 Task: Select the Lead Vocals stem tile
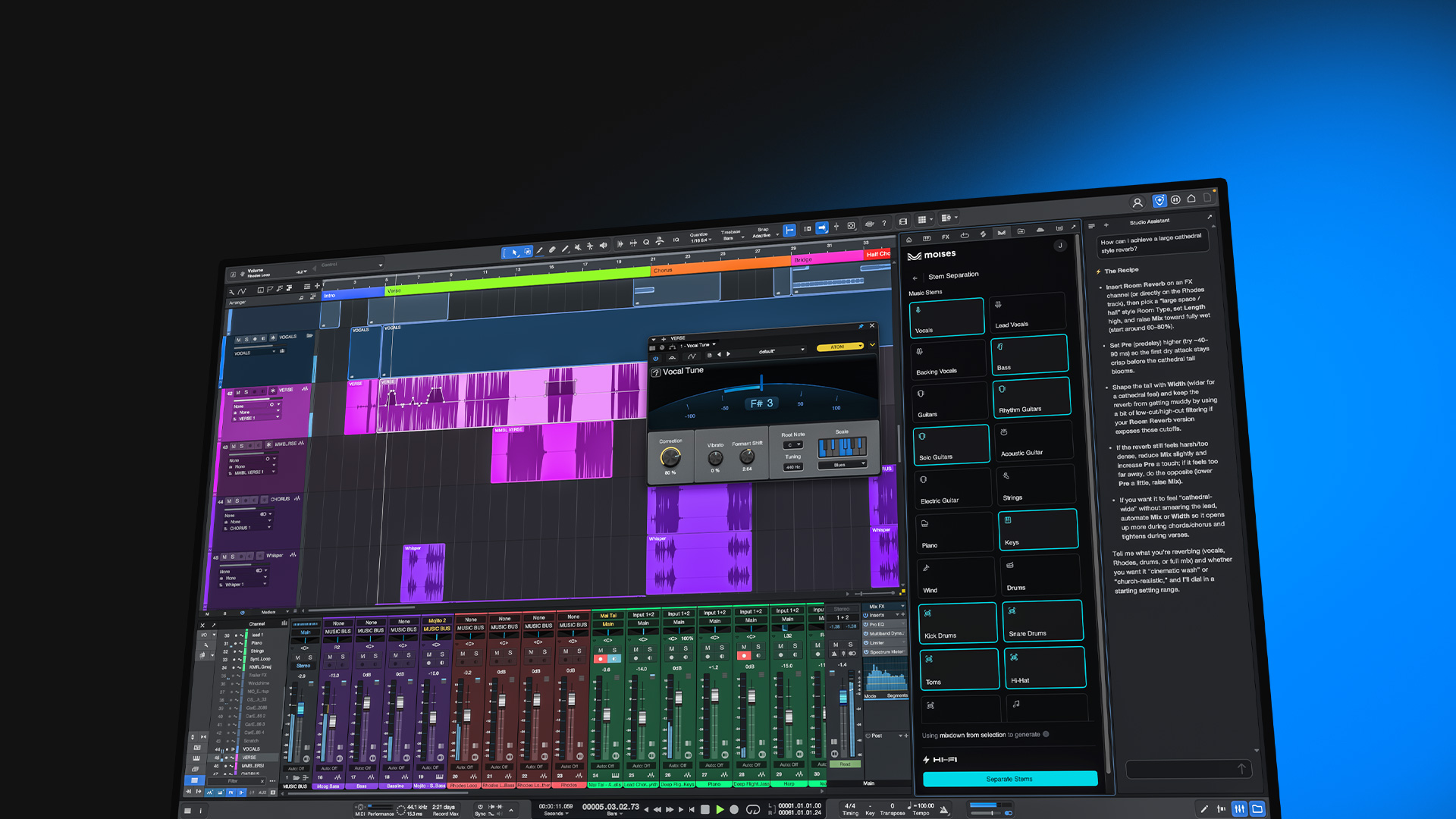[x=1028, y=312]
